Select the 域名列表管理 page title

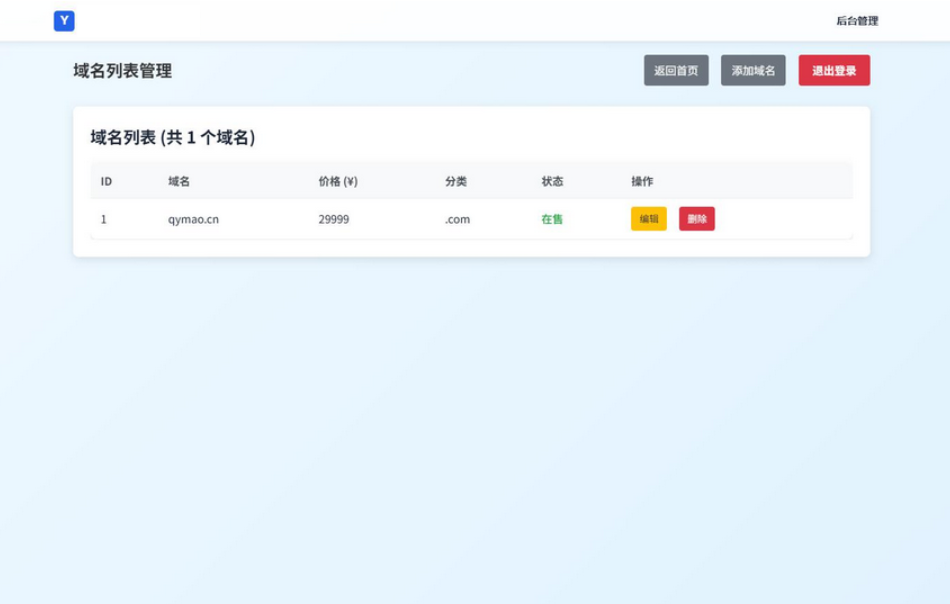pos(122,71)
